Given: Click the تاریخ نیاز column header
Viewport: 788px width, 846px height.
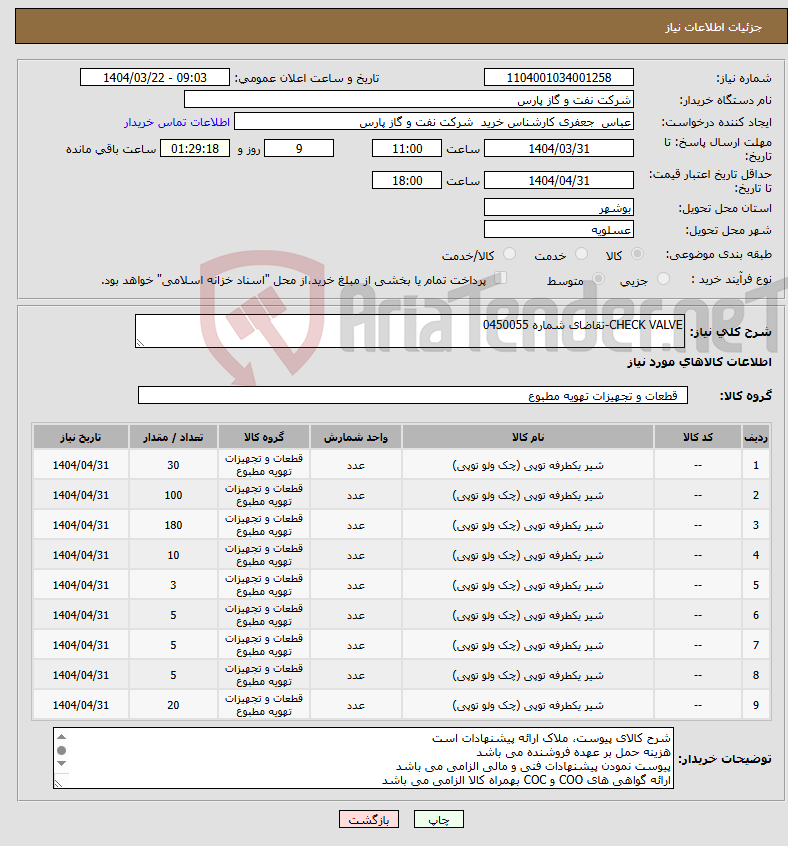Looking at the screenshot, I should [81, 437].
